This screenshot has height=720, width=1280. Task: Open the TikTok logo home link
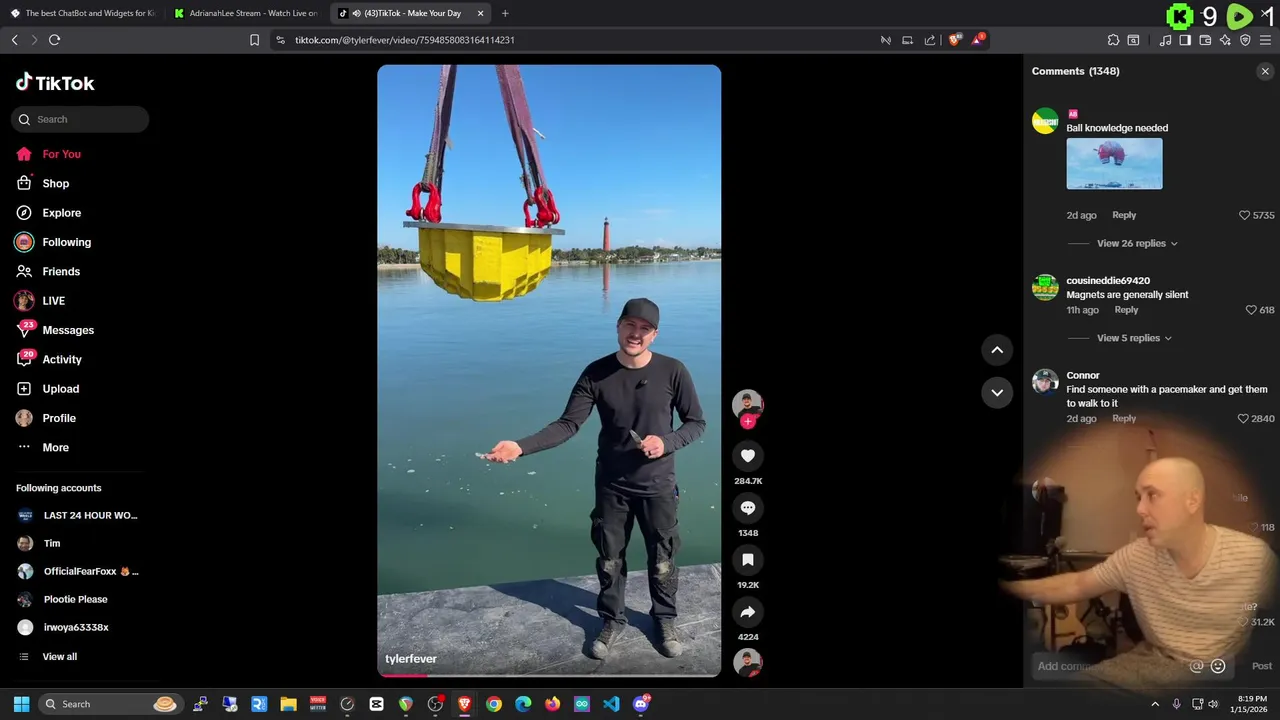(55, 83)
